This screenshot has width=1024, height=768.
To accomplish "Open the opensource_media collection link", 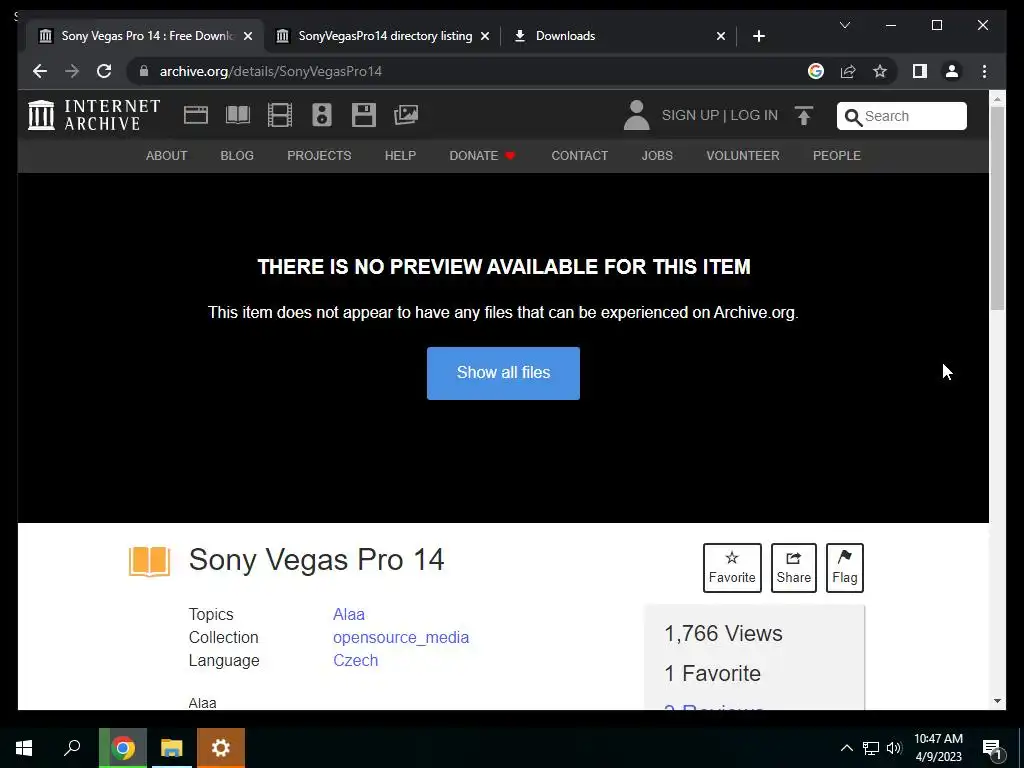I will (x=401, y=637).
